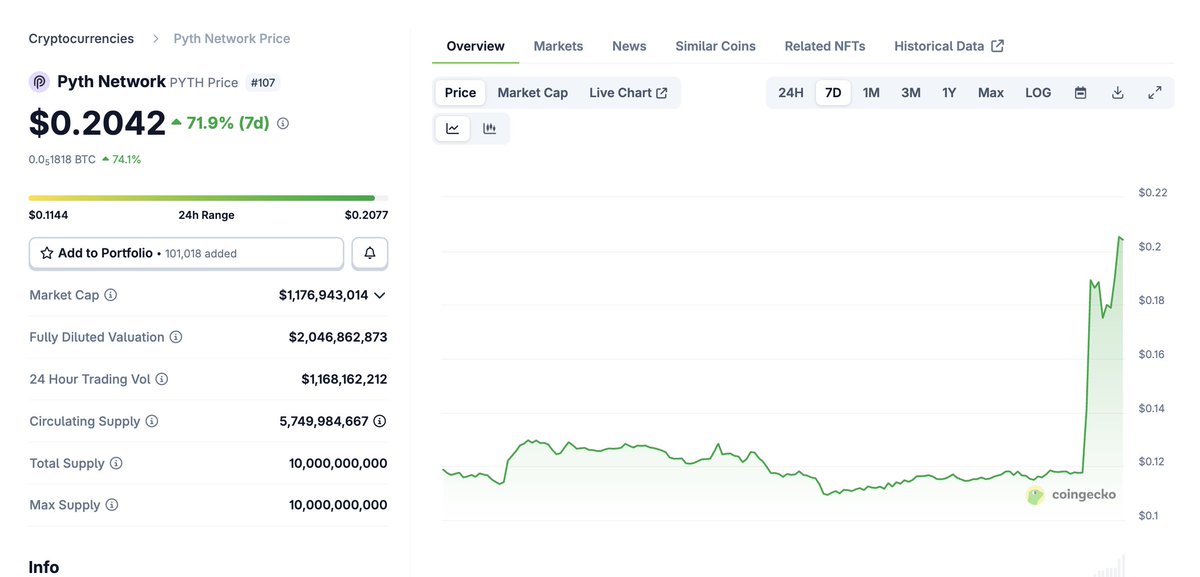Open the Markets tab

tap(558, 46)
